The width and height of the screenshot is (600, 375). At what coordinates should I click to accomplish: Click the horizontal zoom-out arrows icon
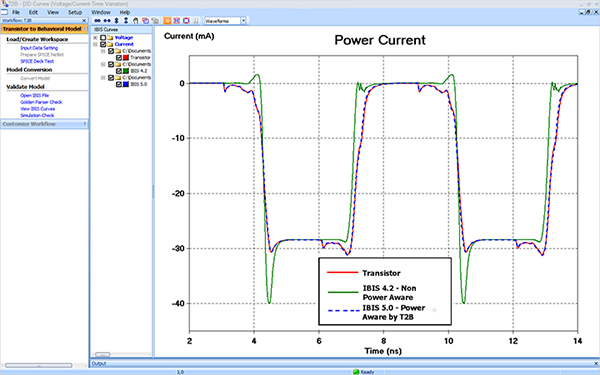(98, 21)
